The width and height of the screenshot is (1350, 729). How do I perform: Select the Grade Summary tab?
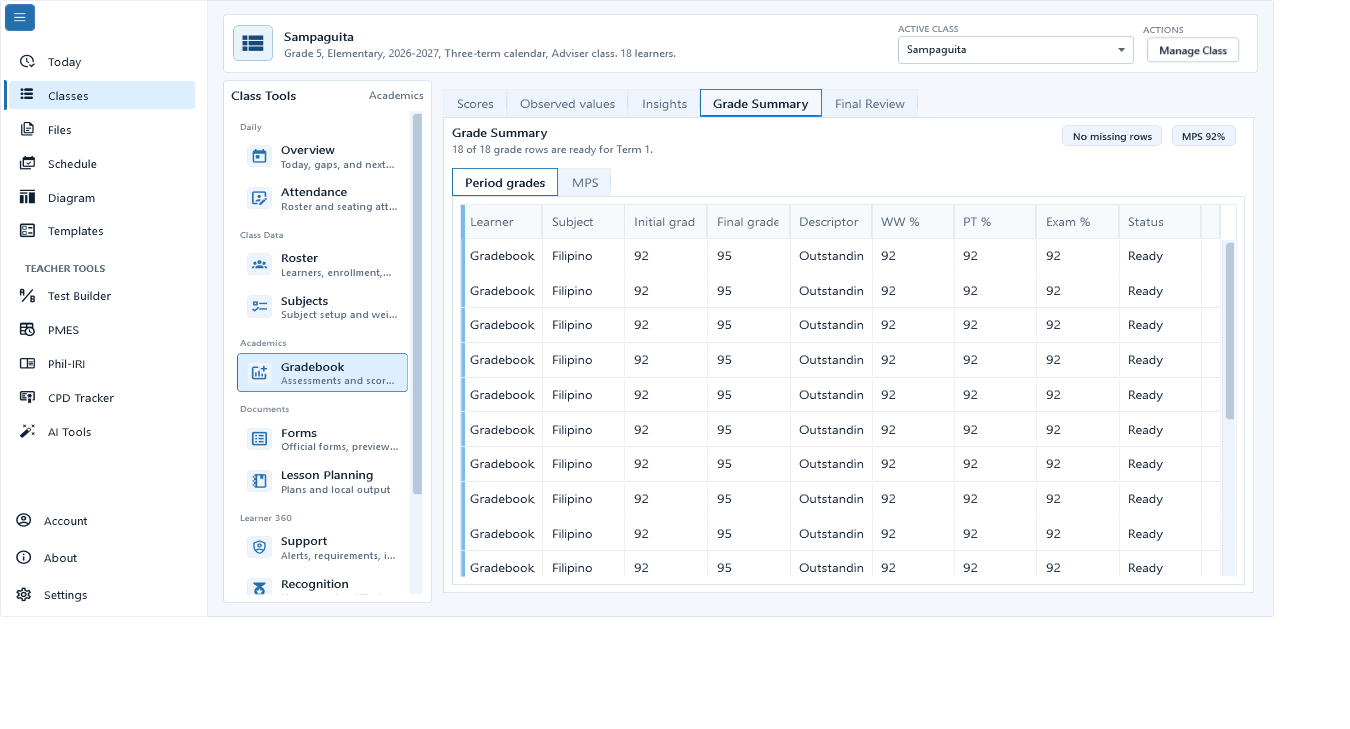pos(760,104)
